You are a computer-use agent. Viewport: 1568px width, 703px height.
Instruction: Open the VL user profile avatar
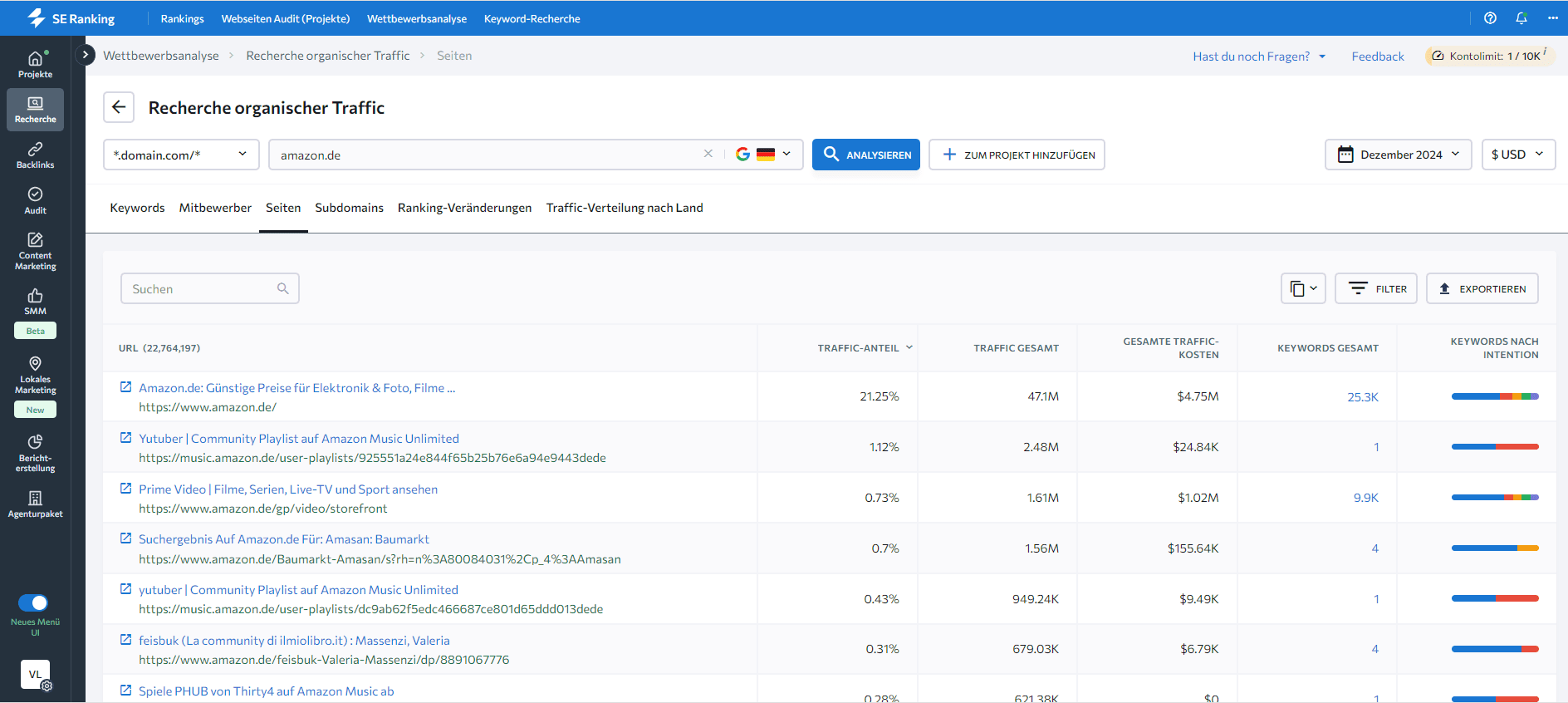tap(35, 675)
